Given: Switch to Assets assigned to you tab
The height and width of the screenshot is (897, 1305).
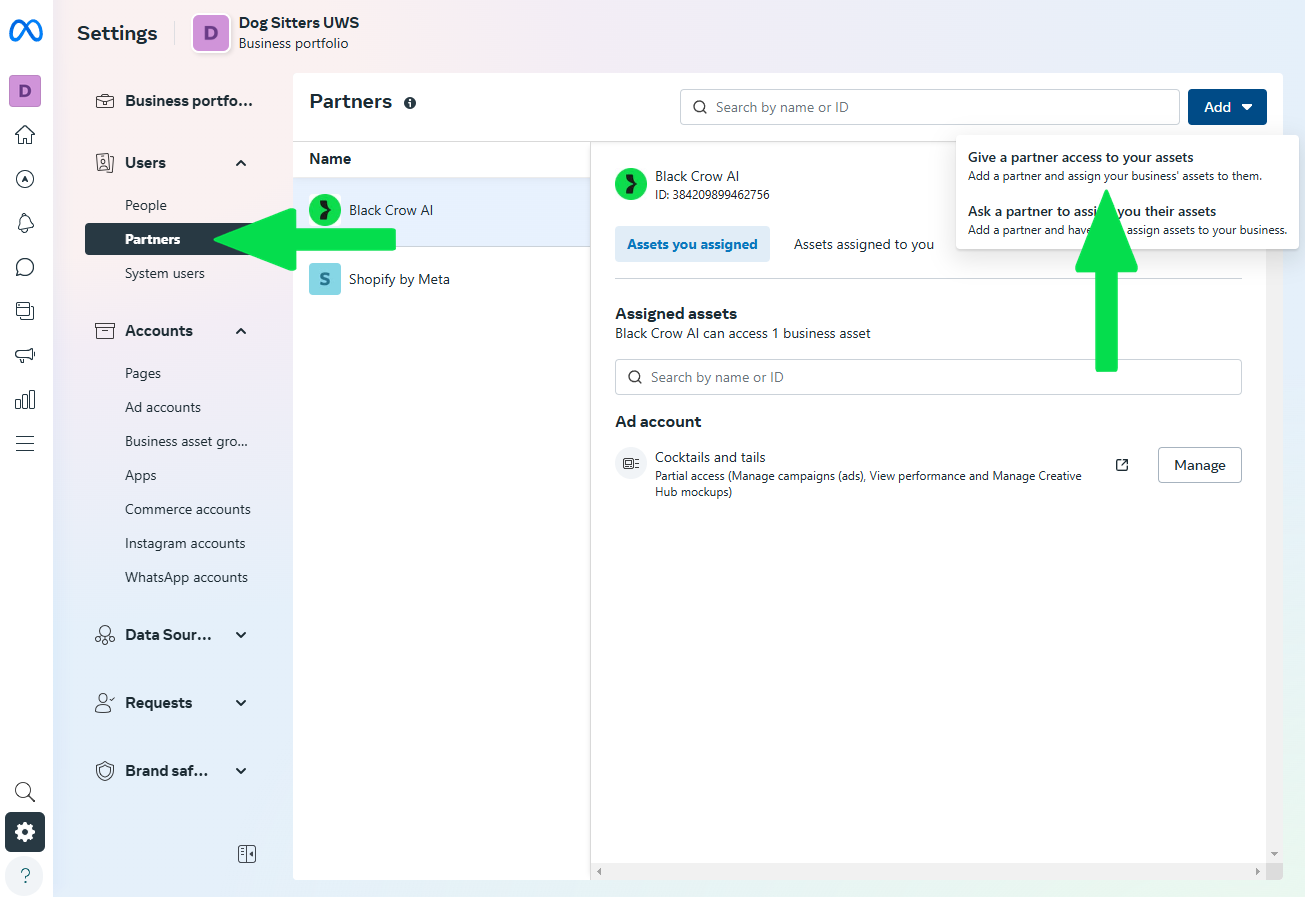Looking at the screenshot, I should pyautogui.click(x=863, y=244).
